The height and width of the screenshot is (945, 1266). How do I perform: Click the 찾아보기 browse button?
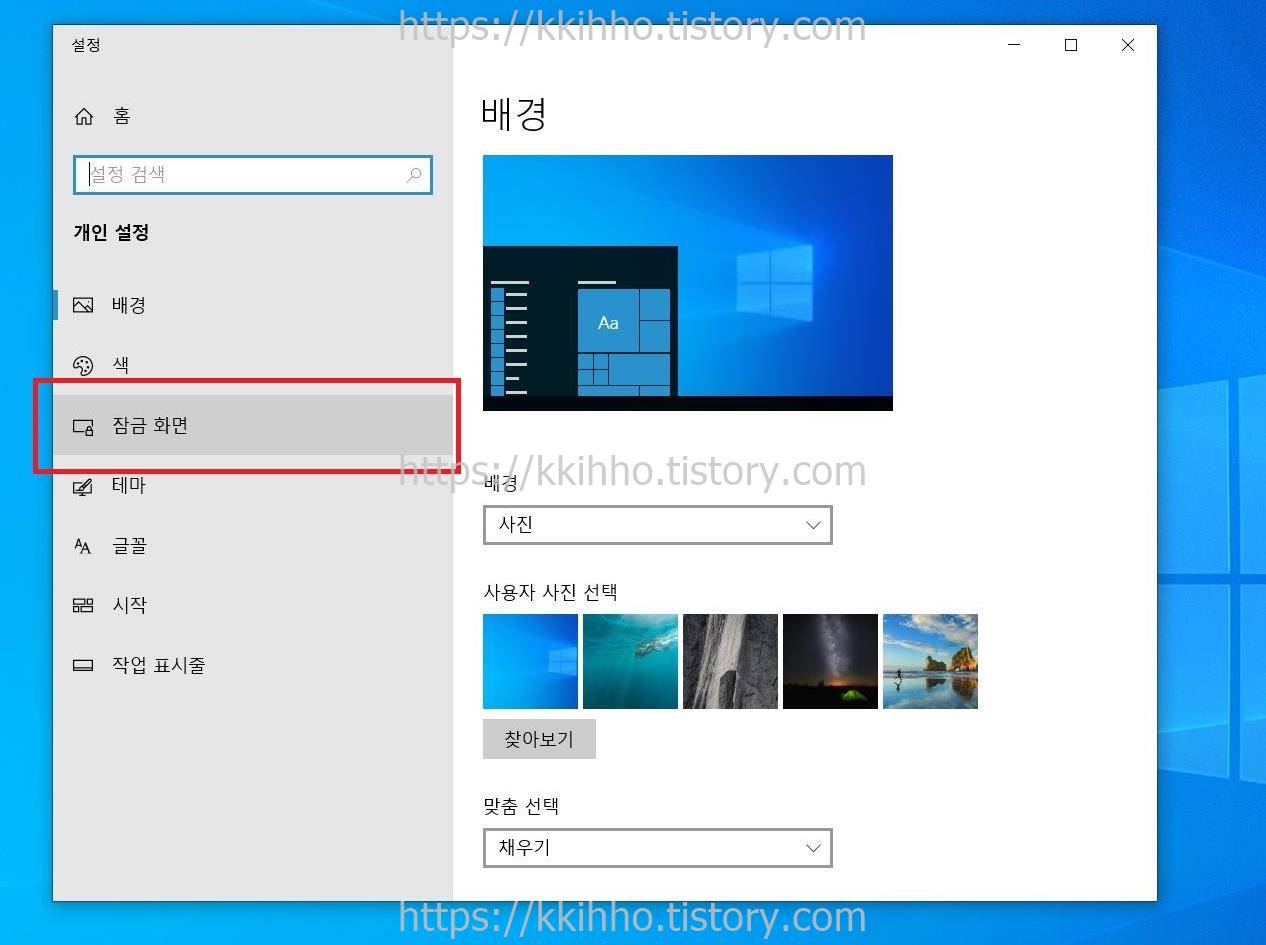click(x=539, y=739)
